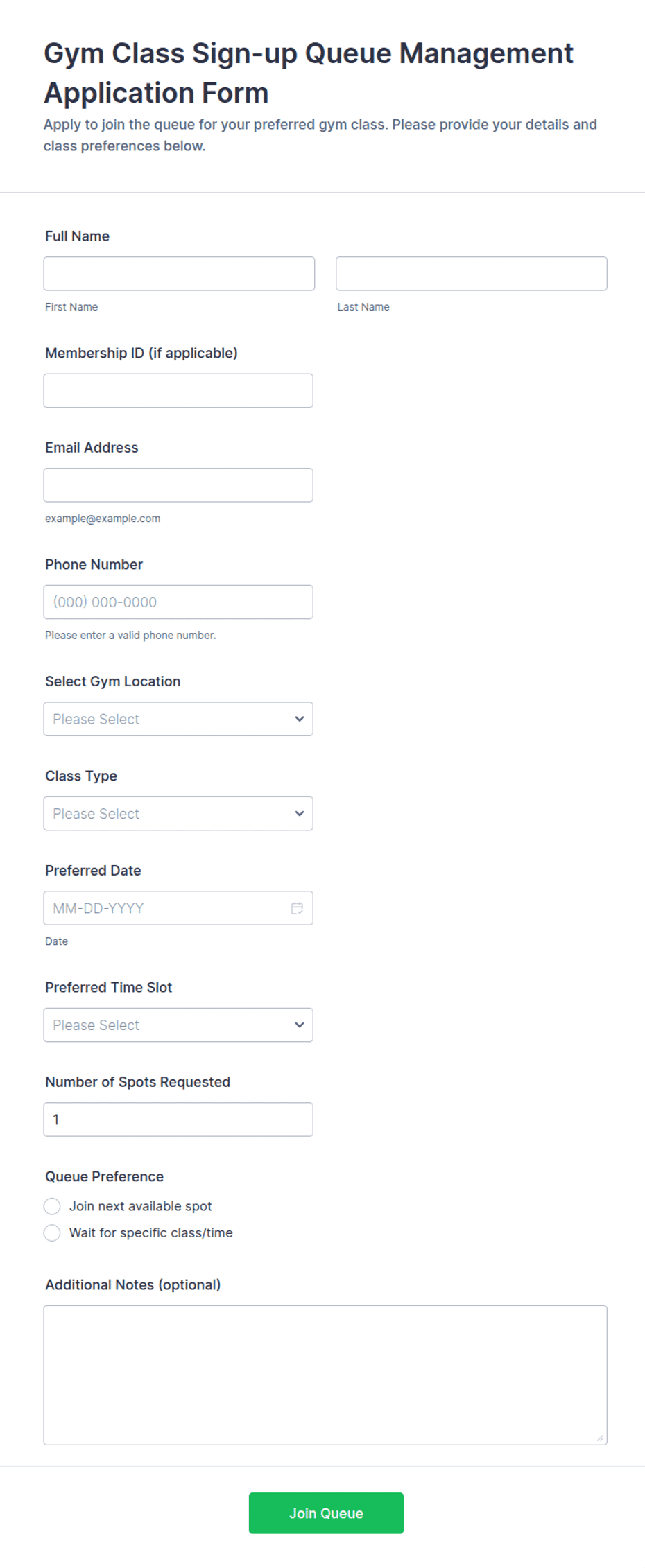Click the Number of Spots Requested field
This screenshot has width=645, height=1568.
[x=178, y=1120]
